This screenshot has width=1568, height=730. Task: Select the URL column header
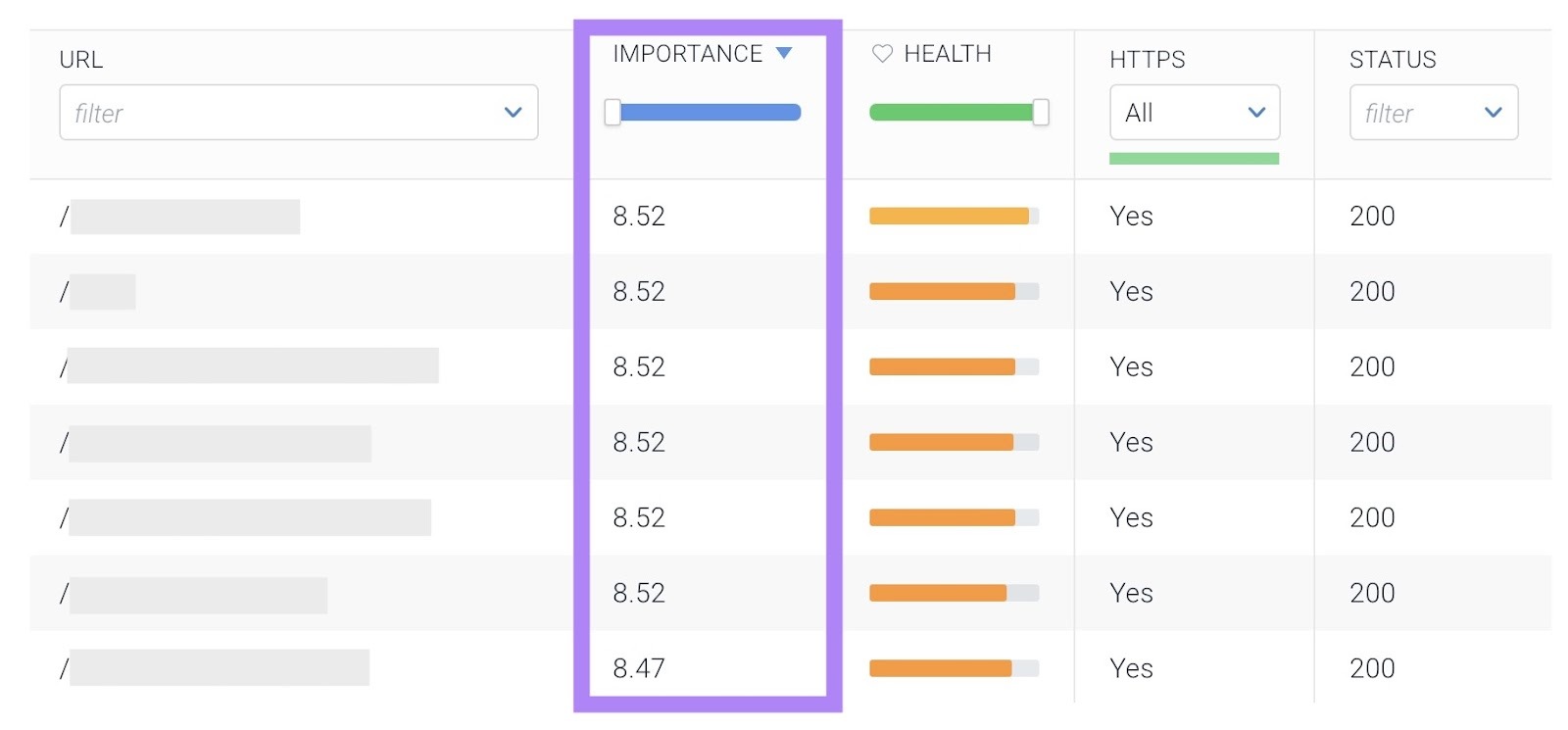81,59
